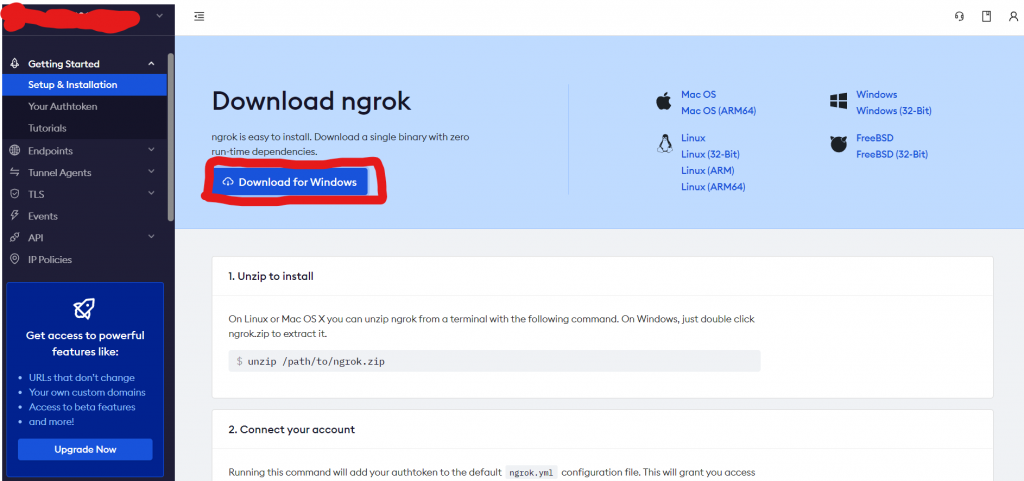The height and width of the screenshot is (481, 1024).
Task: Click the Mac OS (ARM64) download link
Action: tap(718, 111)
